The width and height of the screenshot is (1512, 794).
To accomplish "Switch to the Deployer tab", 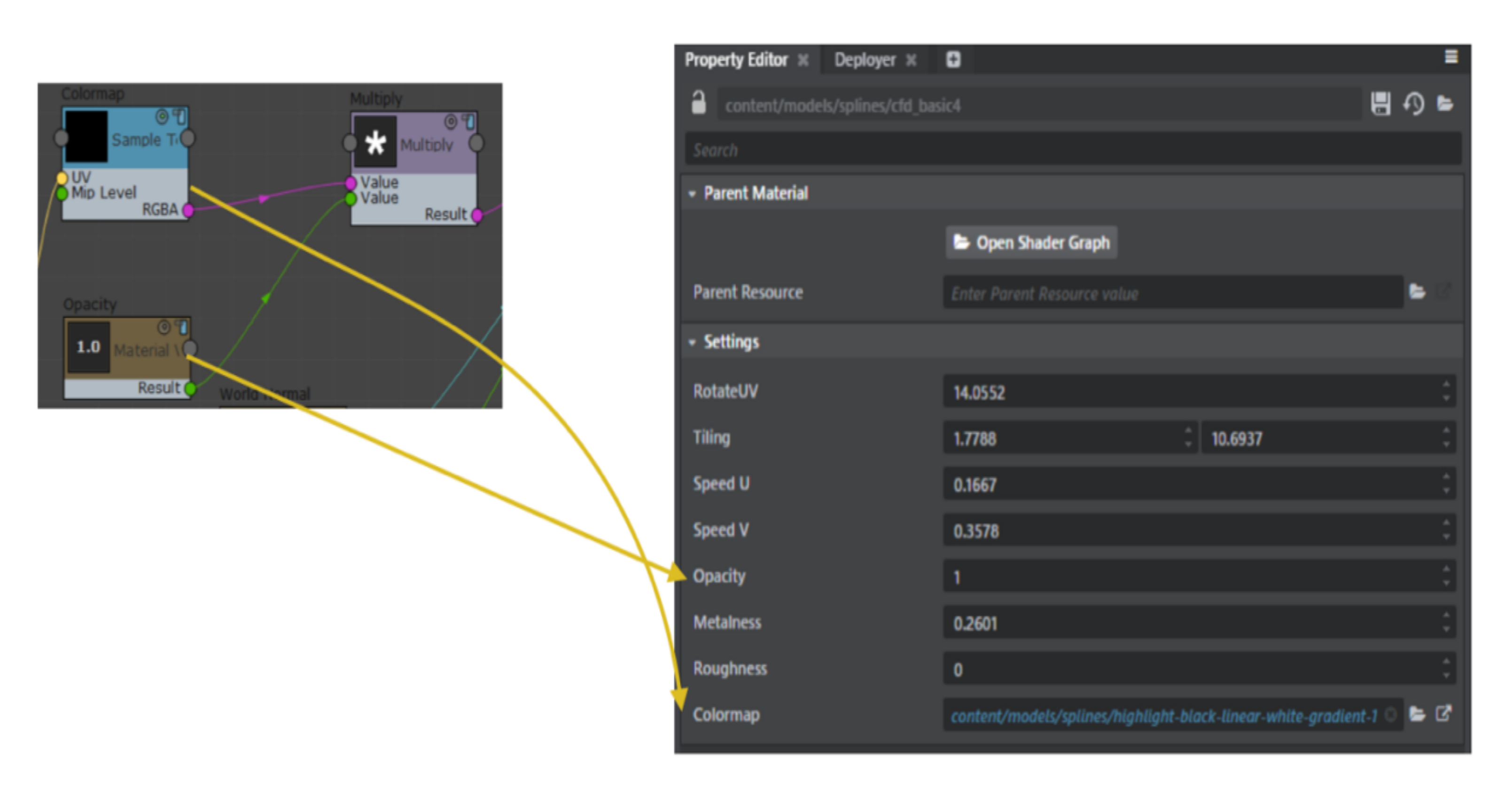I will click(x=865, y=60).
